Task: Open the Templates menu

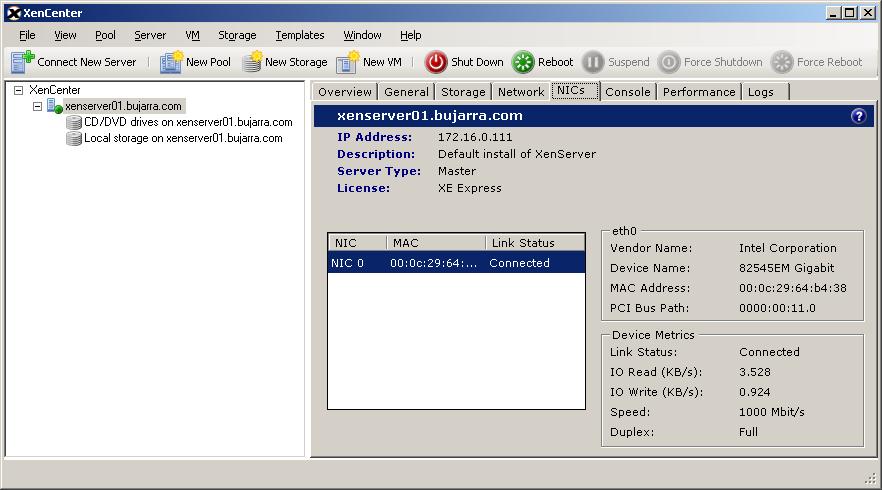Action: click(x=300, y=35)
